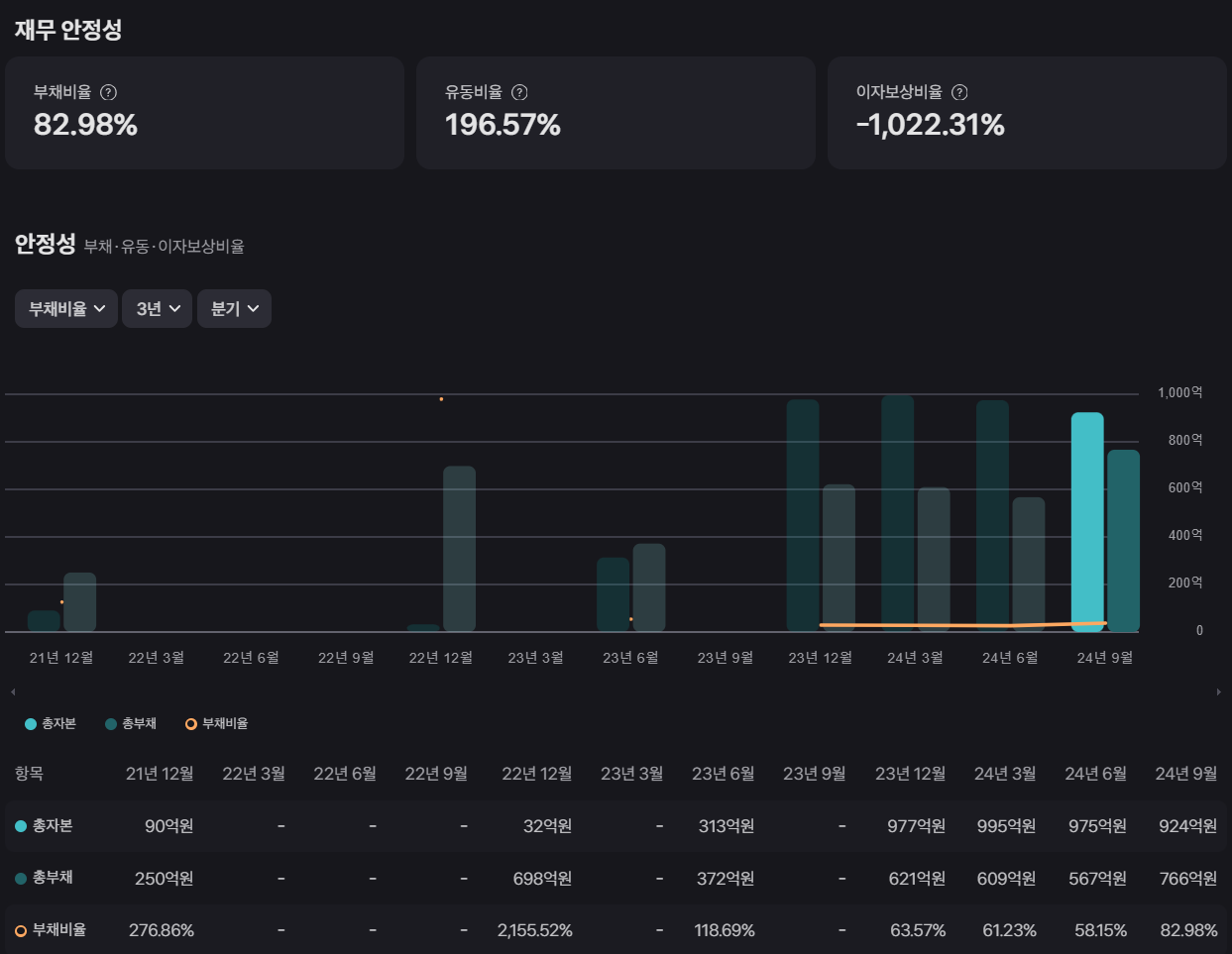
Task: Open help icon next to 부채비율
Action: tap(109, 92)
